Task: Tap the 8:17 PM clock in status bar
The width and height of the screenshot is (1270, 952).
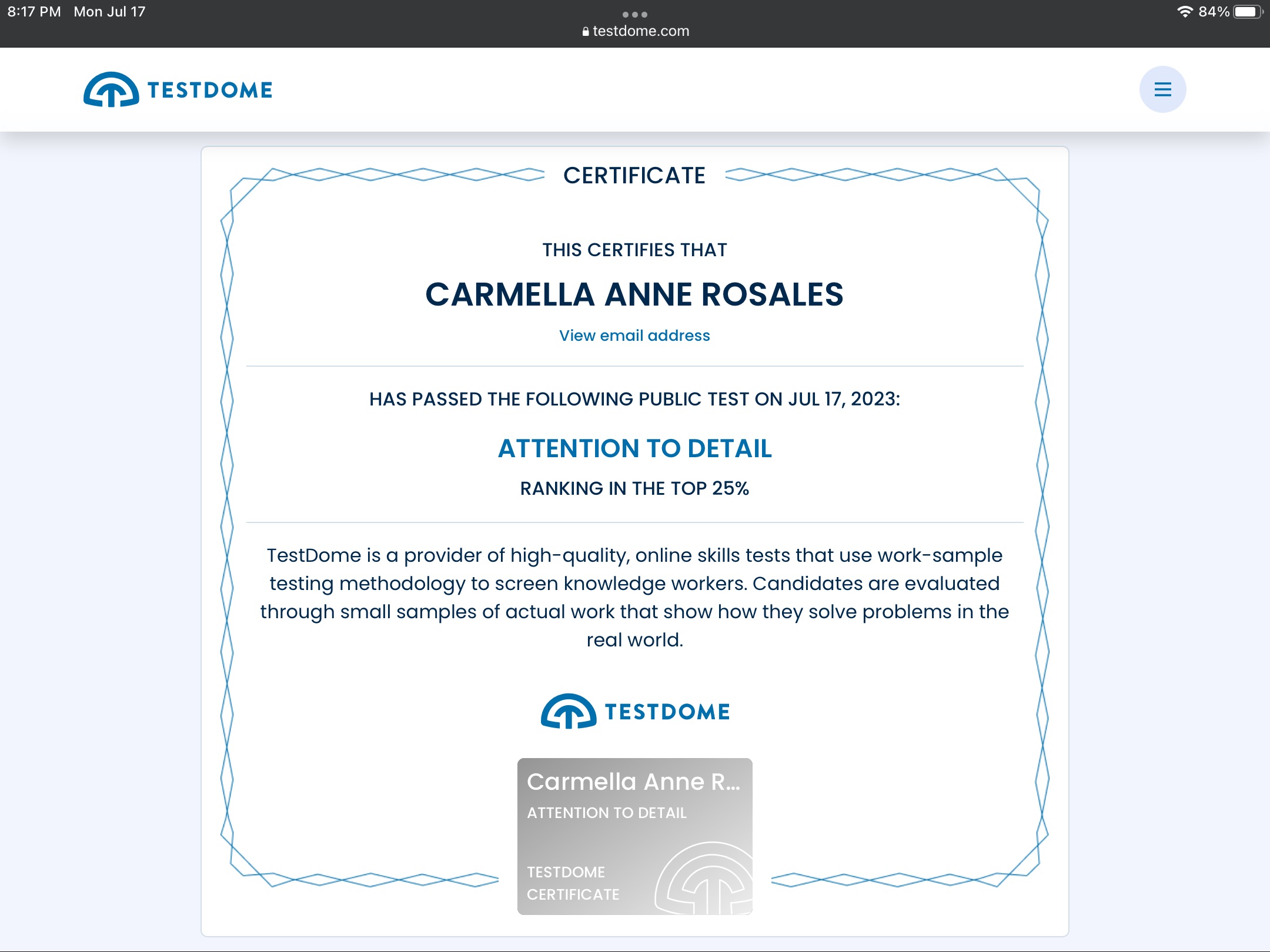Action: [x=34, y=12]
